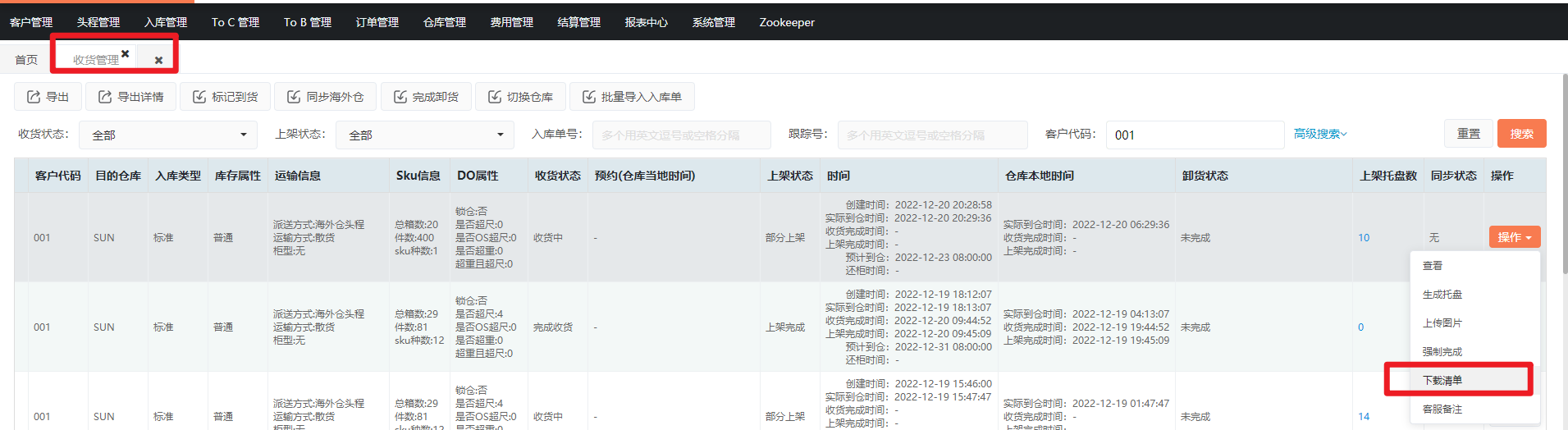1568x430 pixels.
Task: Open the Zookeeper menu
Action: pyautogui.click(x=787, y=22)
